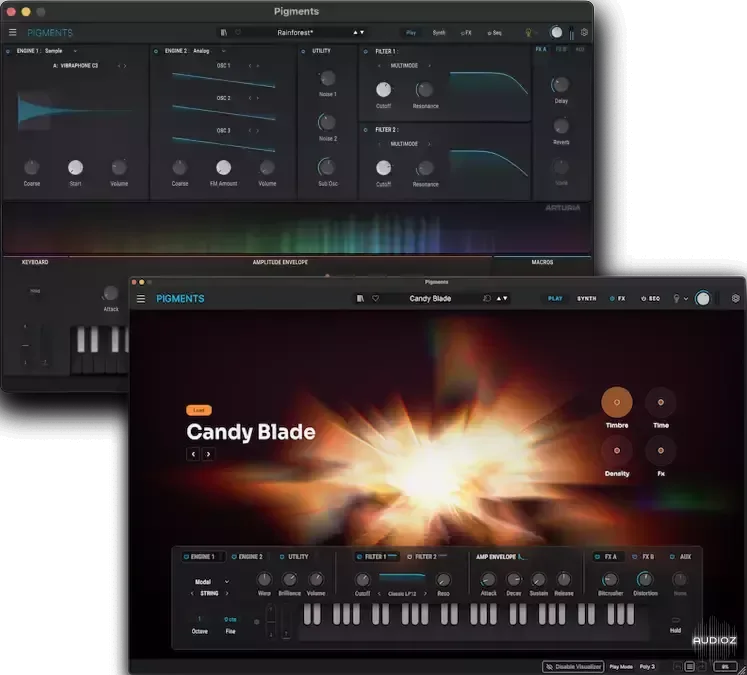This screenshot has width=747, height=675.
Task: Click next arrow beside Filter 1 MULTIMODE
Action: coord(429,66)
